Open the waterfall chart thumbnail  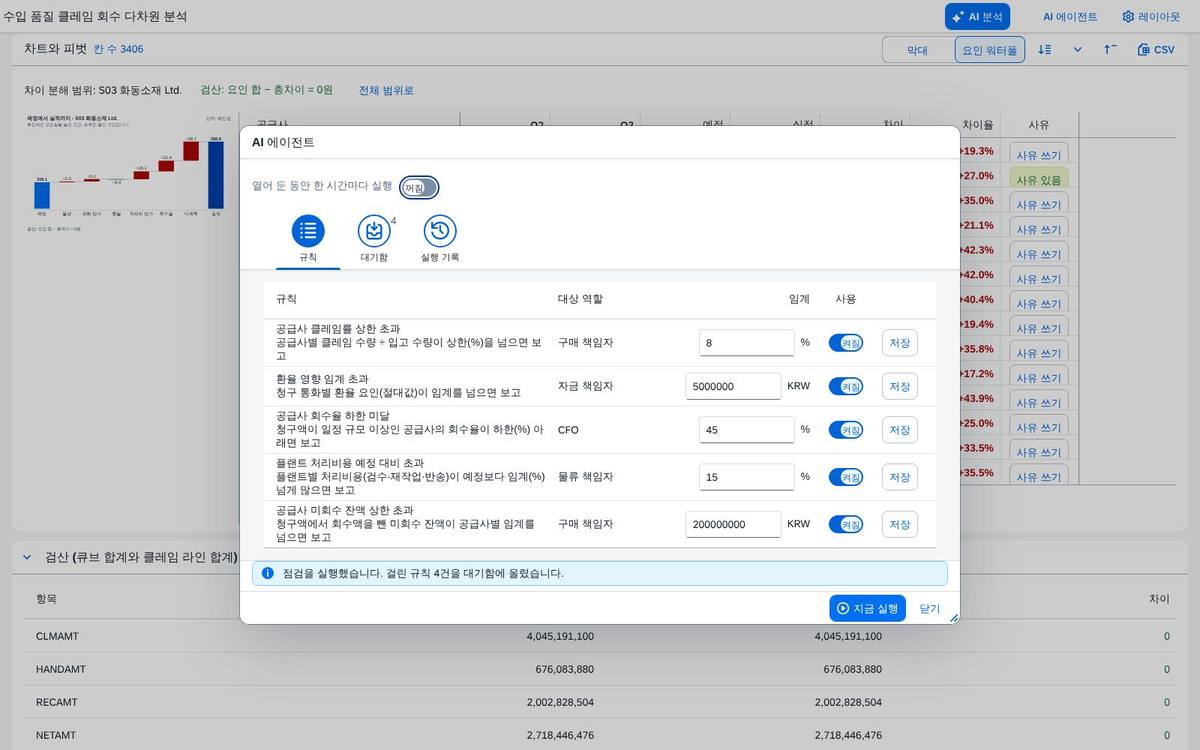(x=129, y=171)
